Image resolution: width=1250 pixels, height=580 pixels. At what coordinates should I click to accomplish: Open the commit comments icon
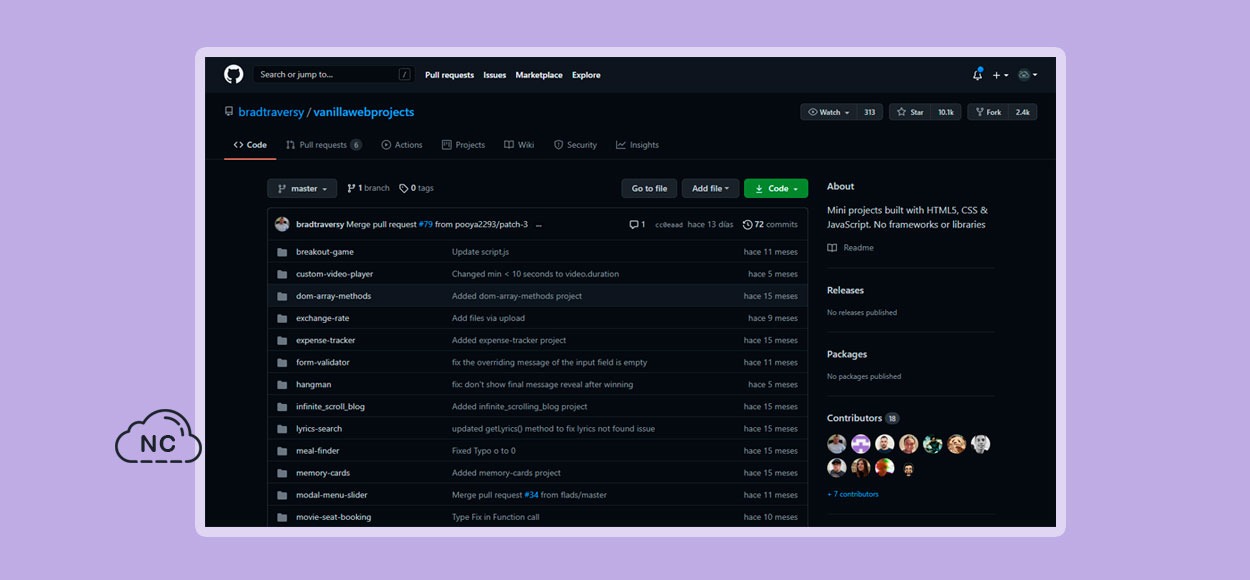tap(637, 225)
